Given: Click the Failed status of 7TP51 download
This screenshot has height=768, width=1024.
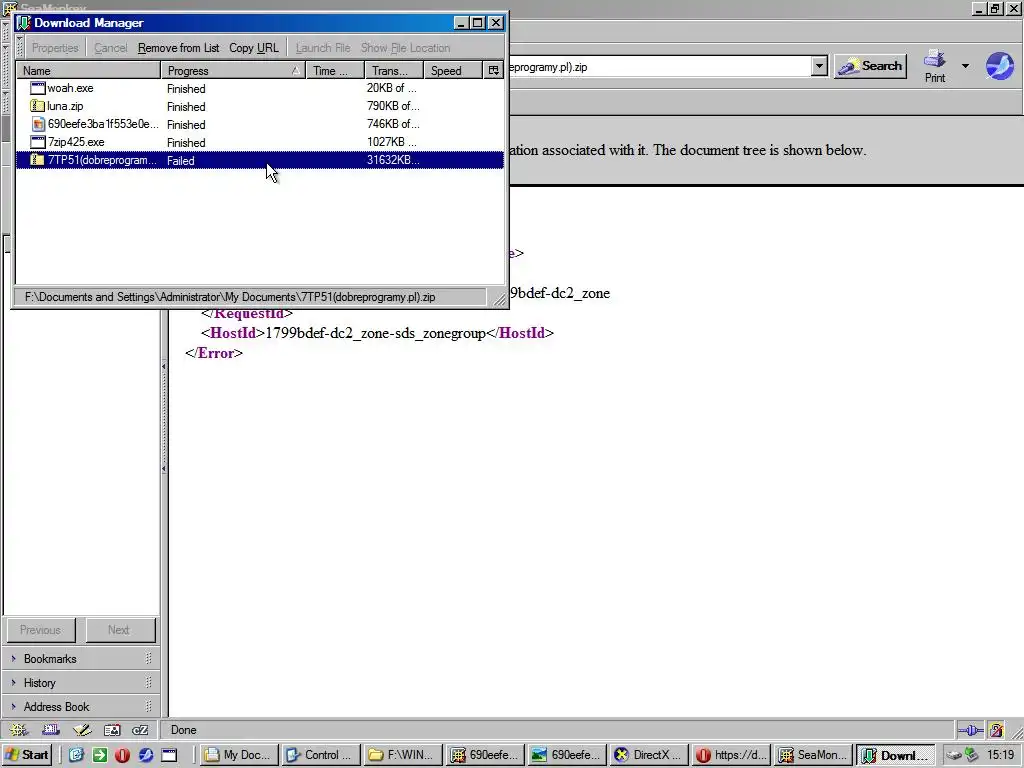Looking at the screenshot, I should pos(181,161).
